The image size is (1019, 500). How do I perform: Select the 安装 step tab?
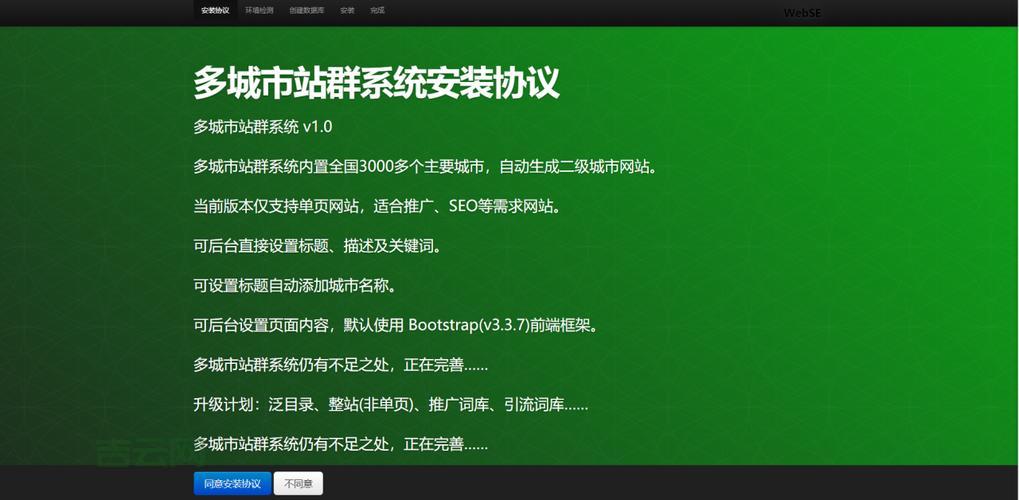pyautogui.click(x=347, y=11)
